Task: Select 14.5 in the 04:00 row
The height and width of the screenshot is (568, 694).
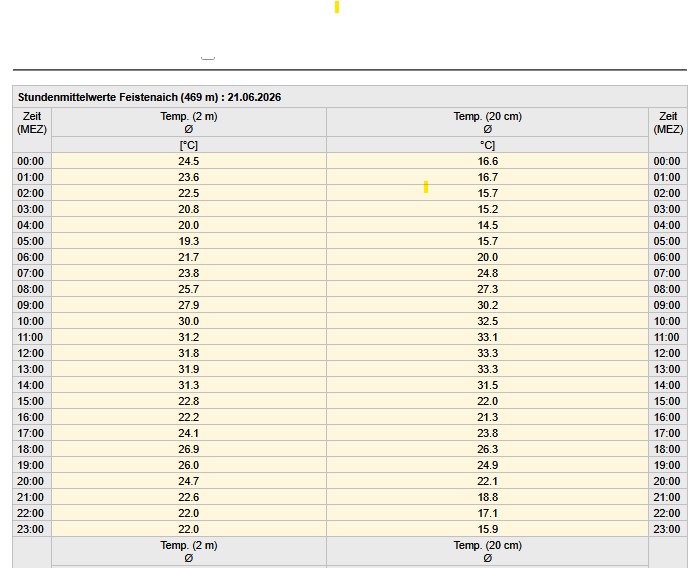Action: 487,225
